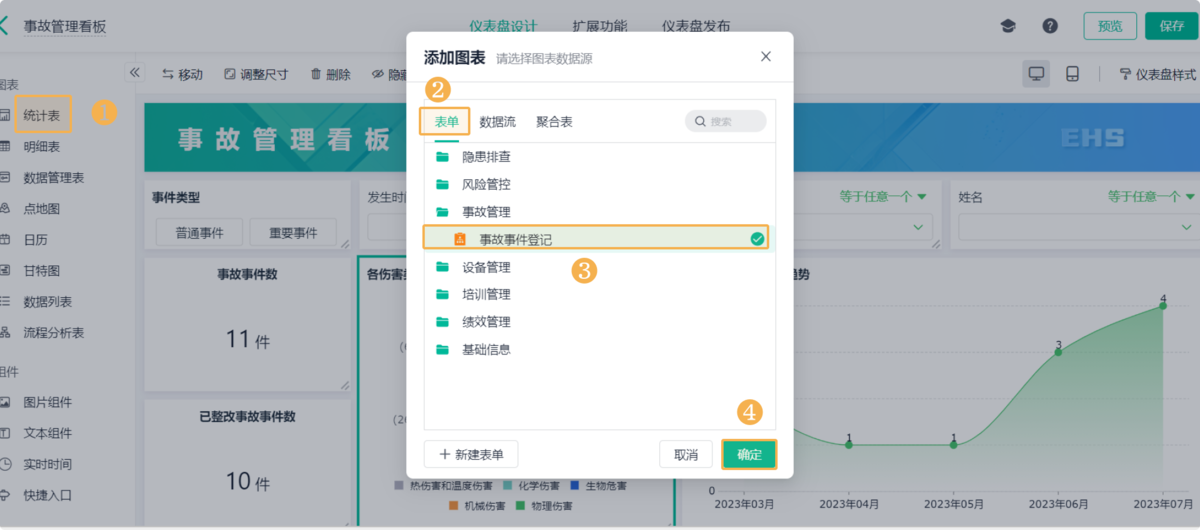Click the 新建表单 button
Viewport: 1200px width, 530px height.
coord(471,454)
